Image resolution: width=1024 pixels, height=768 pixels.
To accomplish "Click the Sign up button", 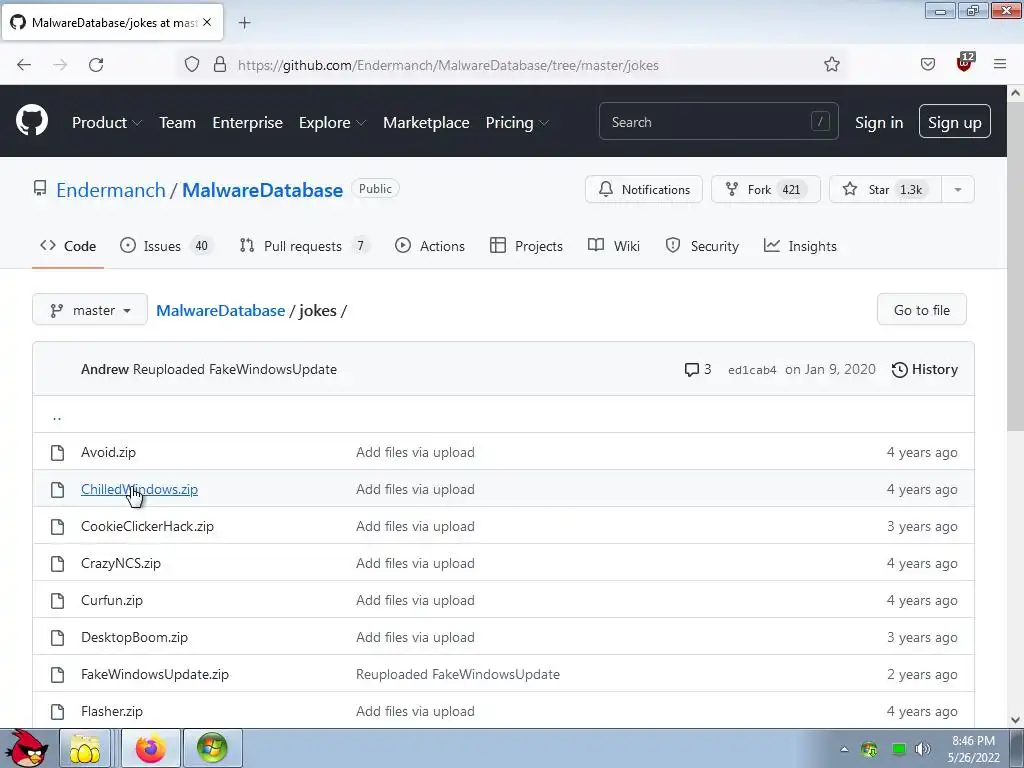I will (954, 121).
